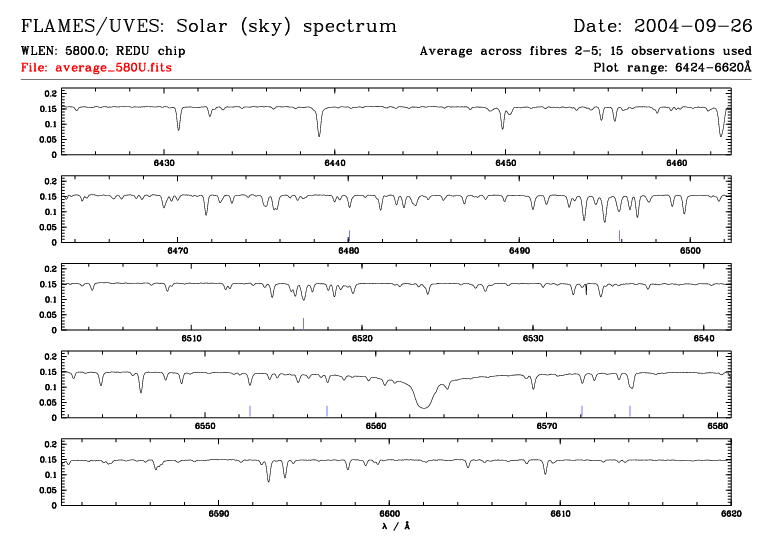Click the "Date: 2004-09-26" text

[662, 26]
